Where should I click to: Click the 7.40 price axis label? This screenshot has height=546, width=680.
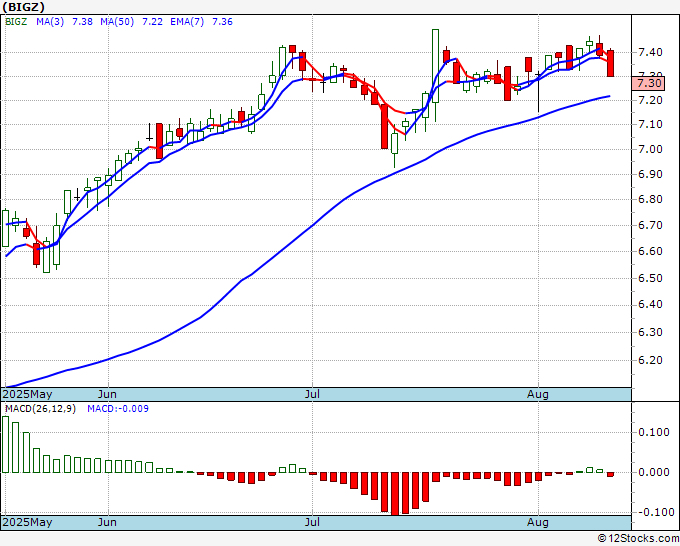tap(650, 52)
